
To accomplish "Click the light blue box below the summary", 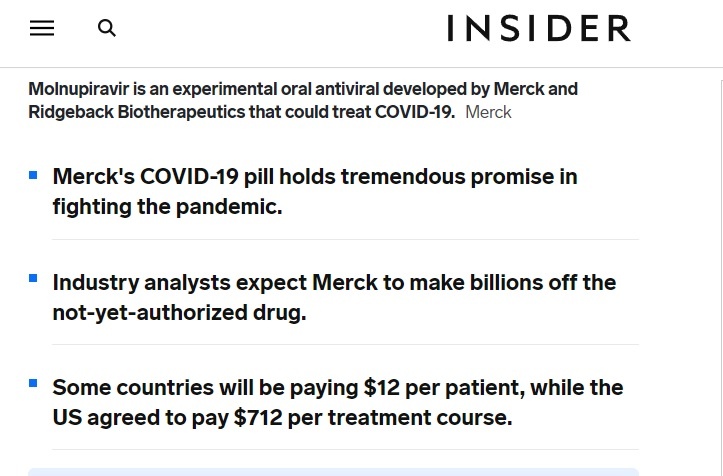I will click(x=333, y=472).
